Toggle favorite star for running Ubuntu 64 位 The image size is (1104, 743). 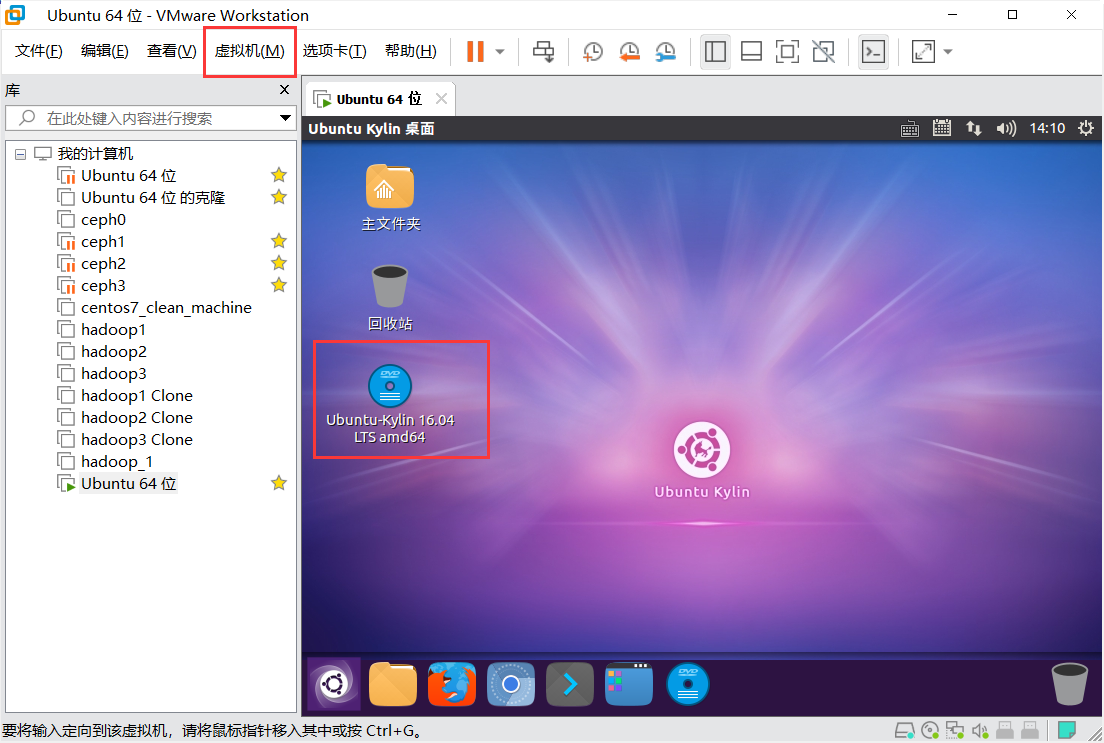[x=279, y=482]
